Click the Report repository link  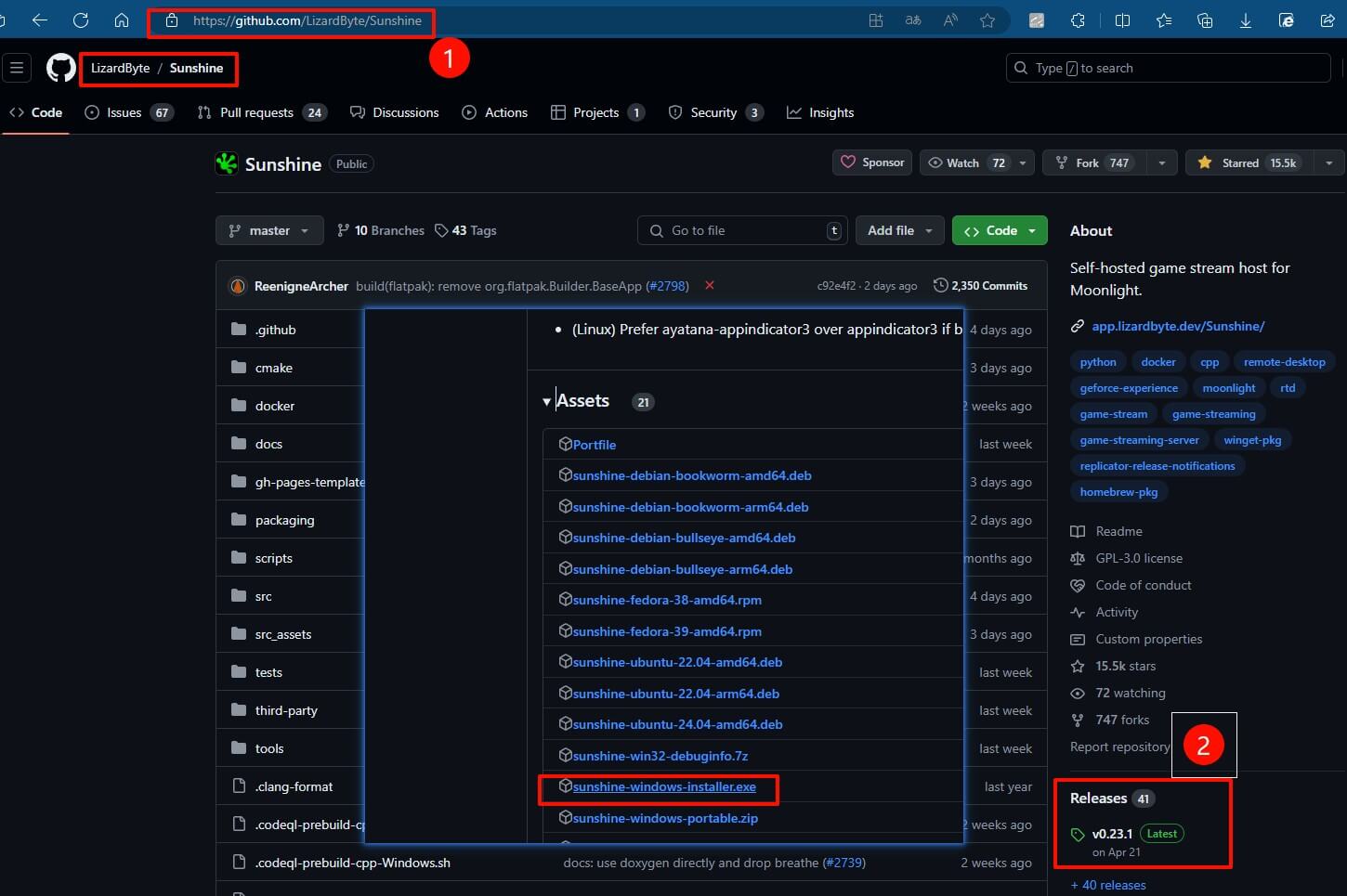tap(1120, 747)
